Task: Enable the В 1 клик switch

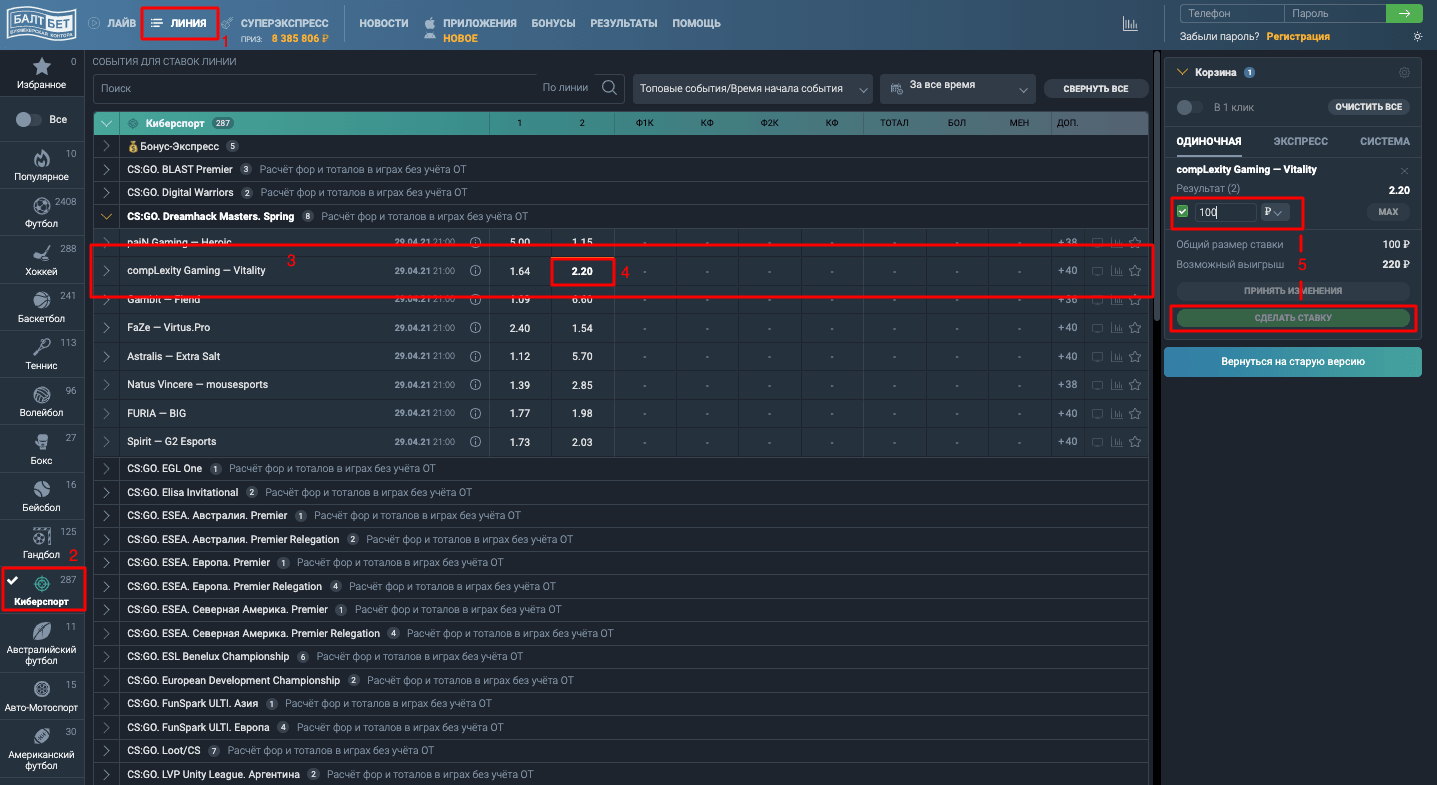Action: (x=1190, y=107)
